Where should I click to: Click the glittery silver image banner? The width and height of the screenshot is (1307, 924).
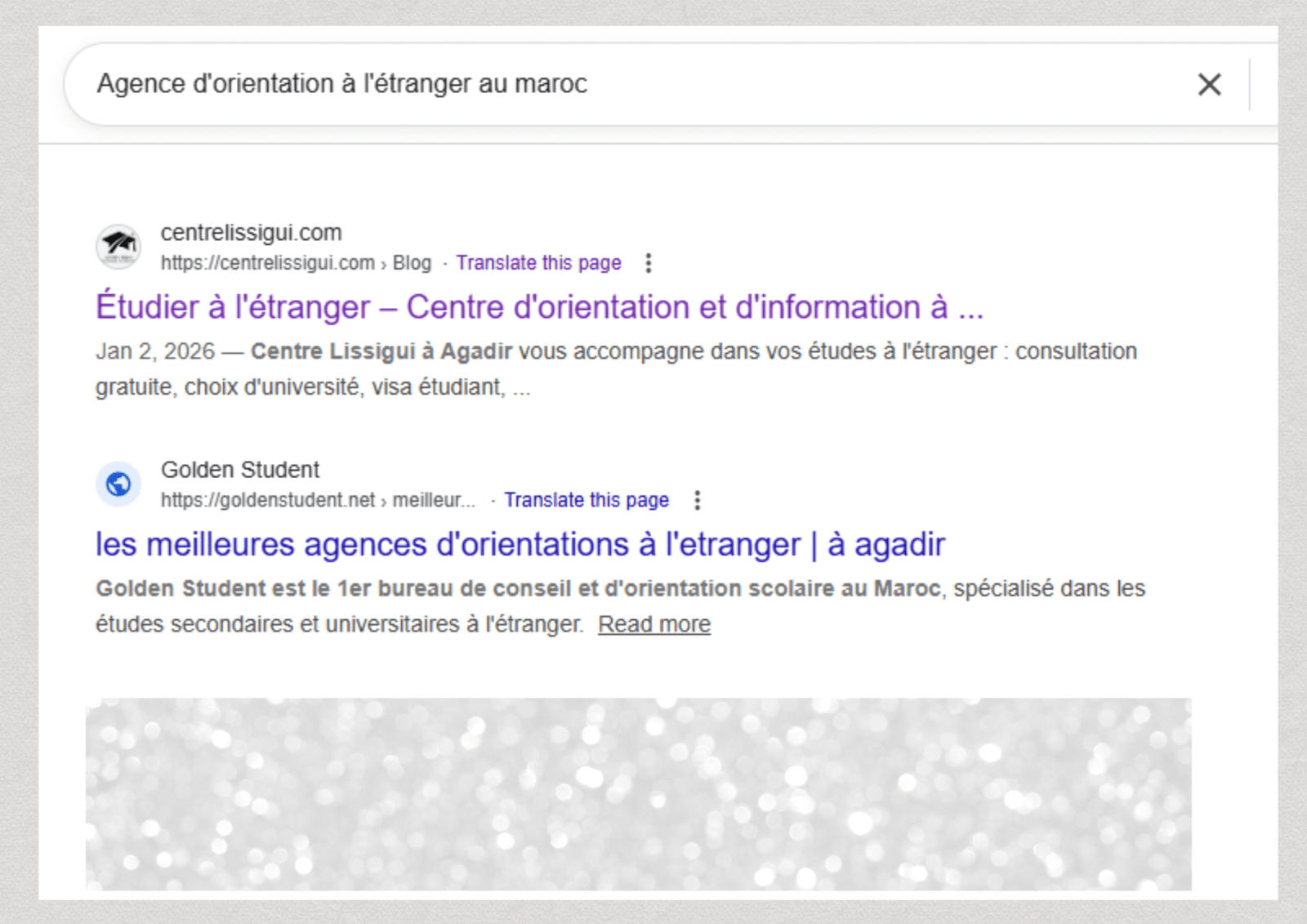click(x=637, y=792)
